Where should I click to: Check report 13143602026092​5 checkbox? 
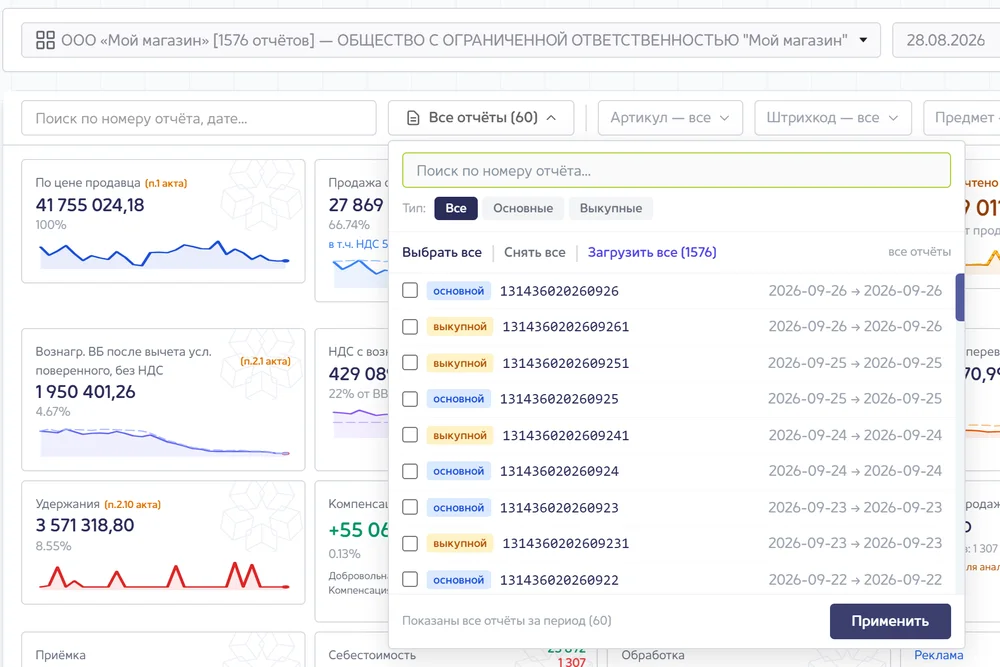410,399
